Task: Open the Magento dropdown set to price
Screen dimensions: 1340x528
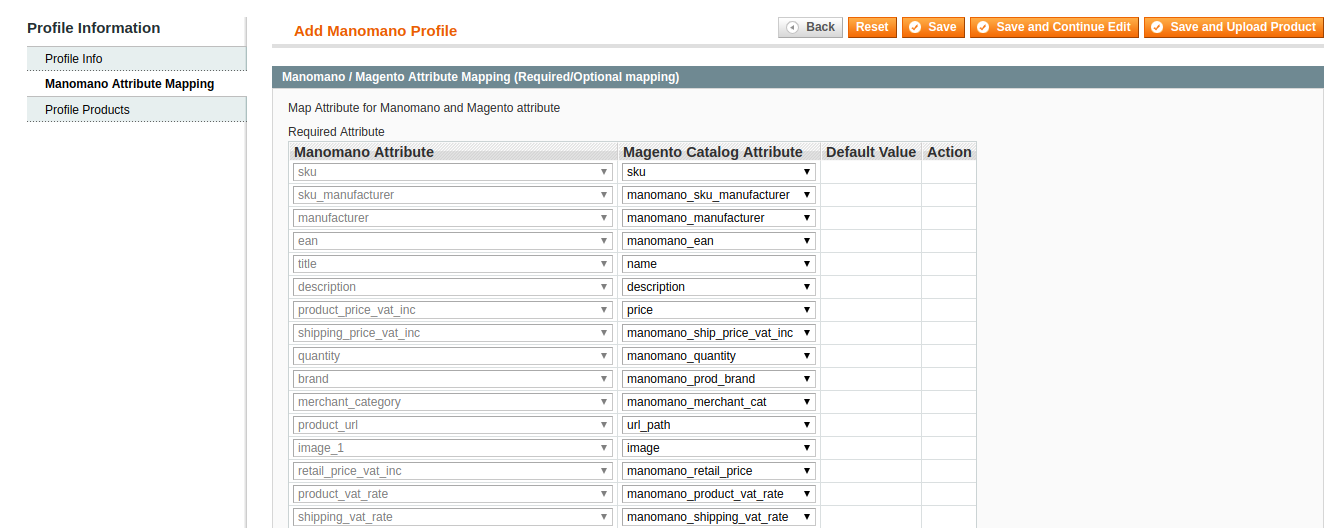Action: click(x=719, y=310)
